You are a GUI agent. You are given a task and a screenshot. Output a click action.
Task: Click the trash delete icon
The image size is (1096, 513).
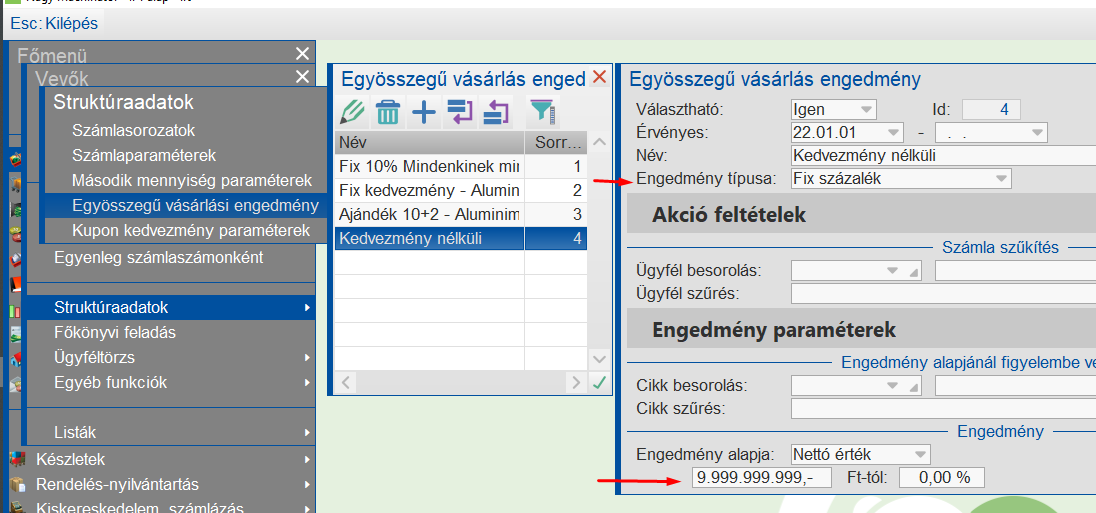387,112
